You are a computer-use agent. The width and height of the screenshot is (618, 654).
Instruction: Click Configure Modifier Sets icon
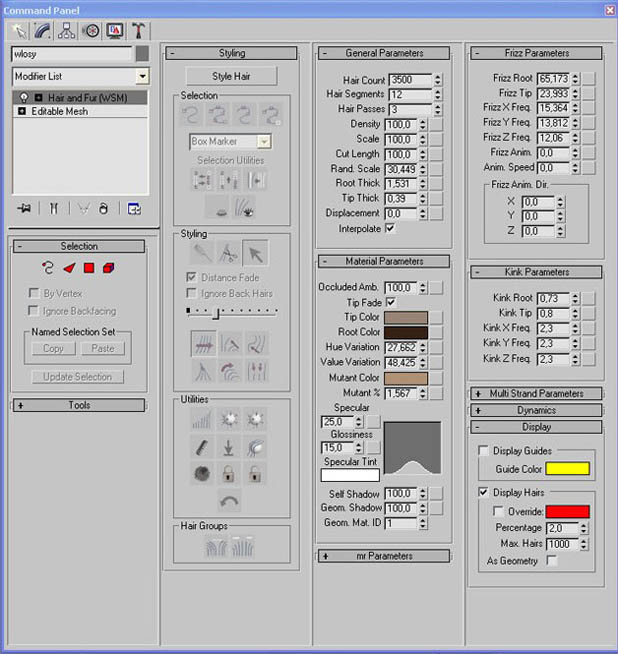tap(134, 208)
